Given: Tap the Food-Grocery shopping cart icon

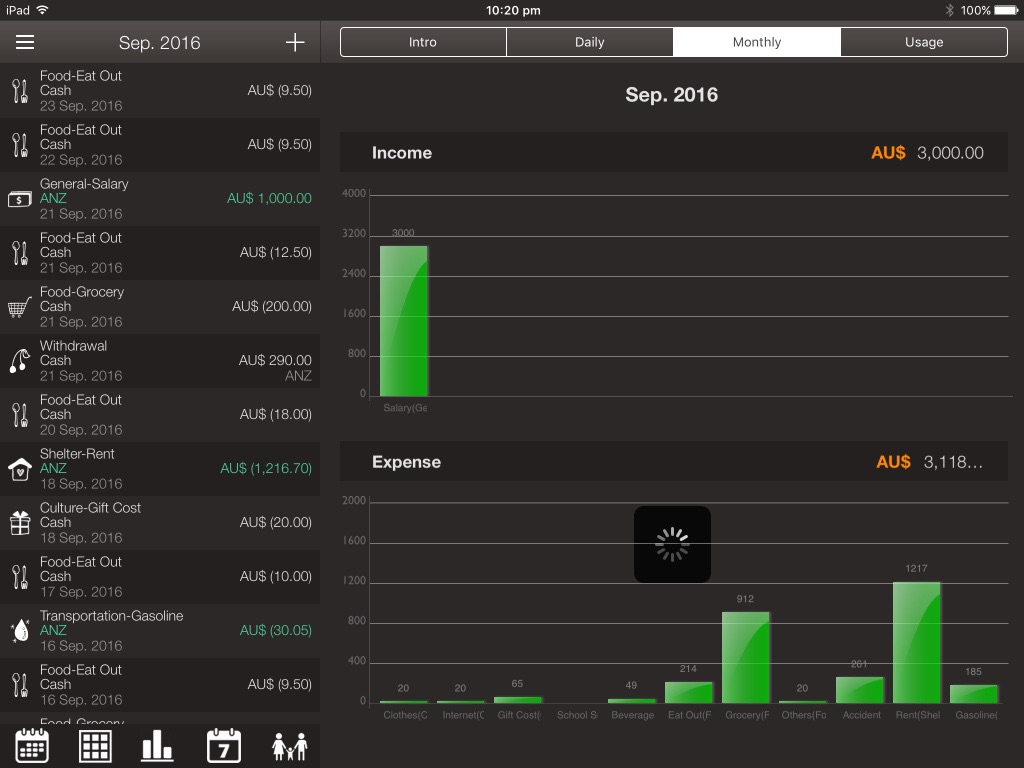Looking at the screenshot, I should [x=20, y=306].
